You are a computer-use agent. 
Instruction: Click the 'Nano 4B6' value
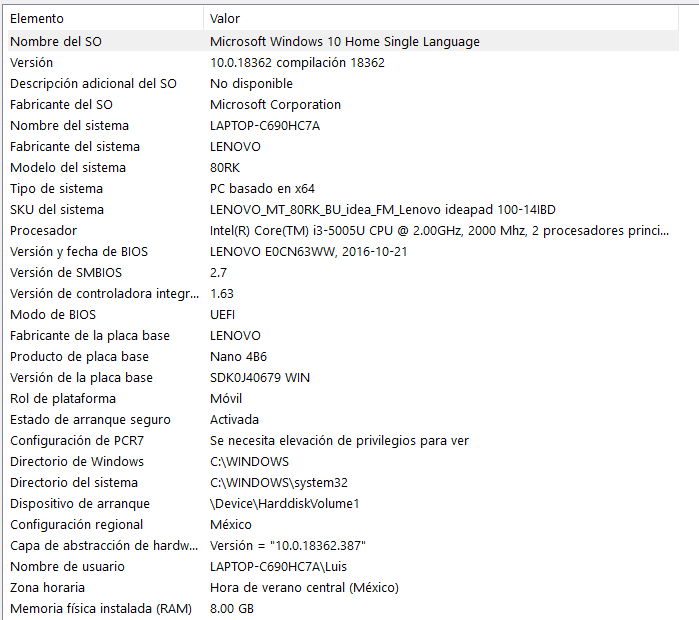(238, 356)
